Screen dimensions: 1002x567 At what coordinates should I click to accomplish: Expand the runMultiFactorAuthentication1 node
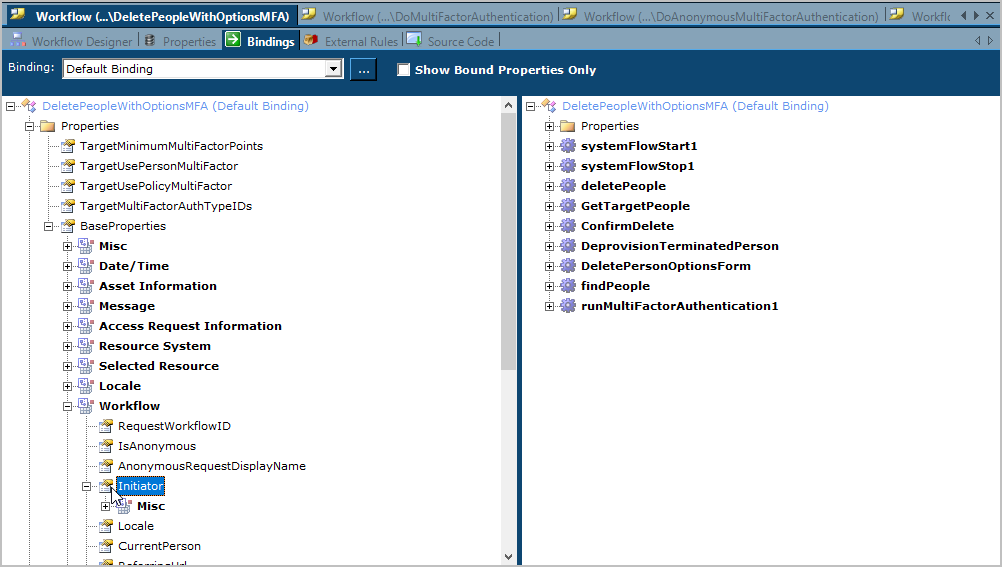(x=549, y=306)
